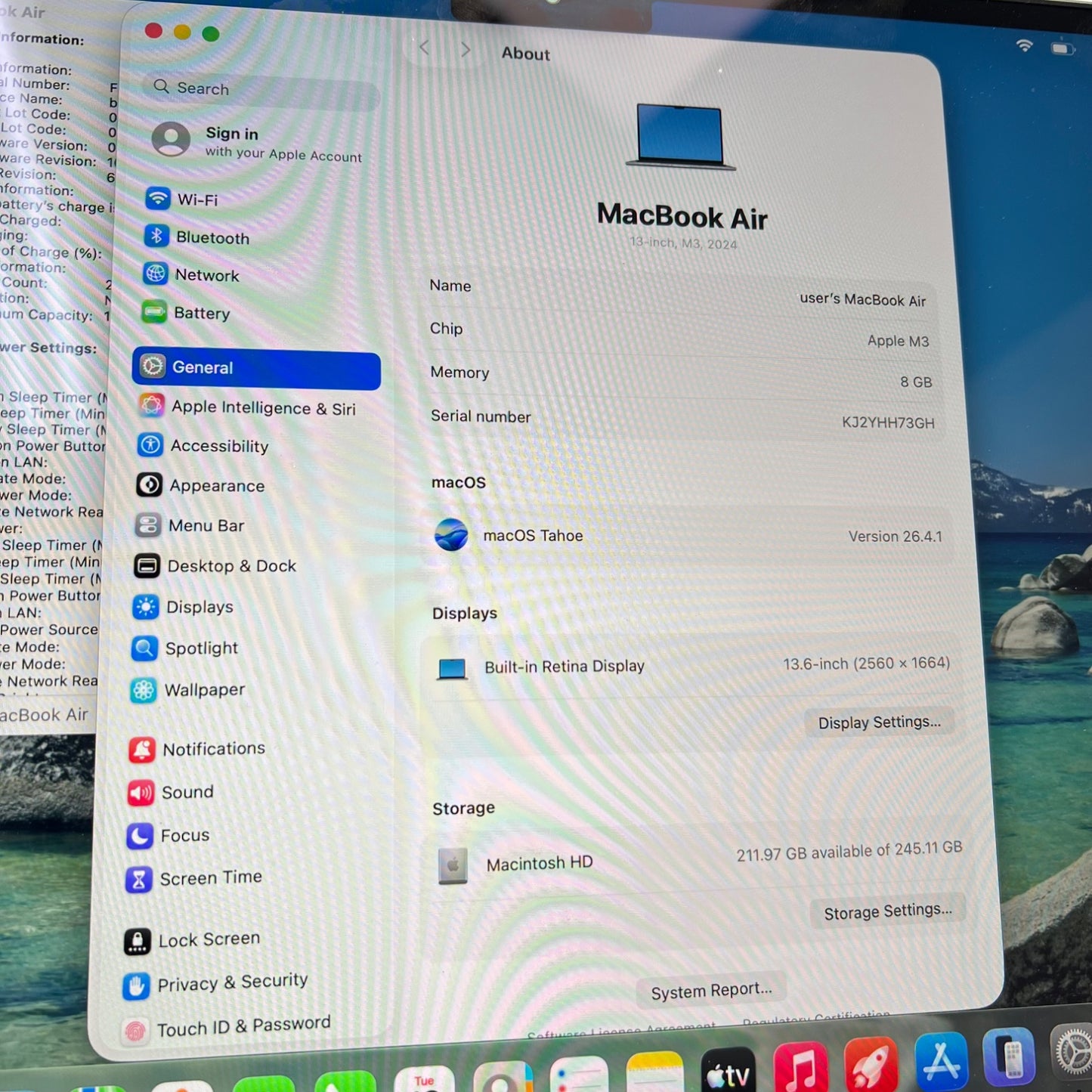Click the "Version 26.4.1" text
The height and width of the screenshot is (1092, 1092).
coord(895,537)
